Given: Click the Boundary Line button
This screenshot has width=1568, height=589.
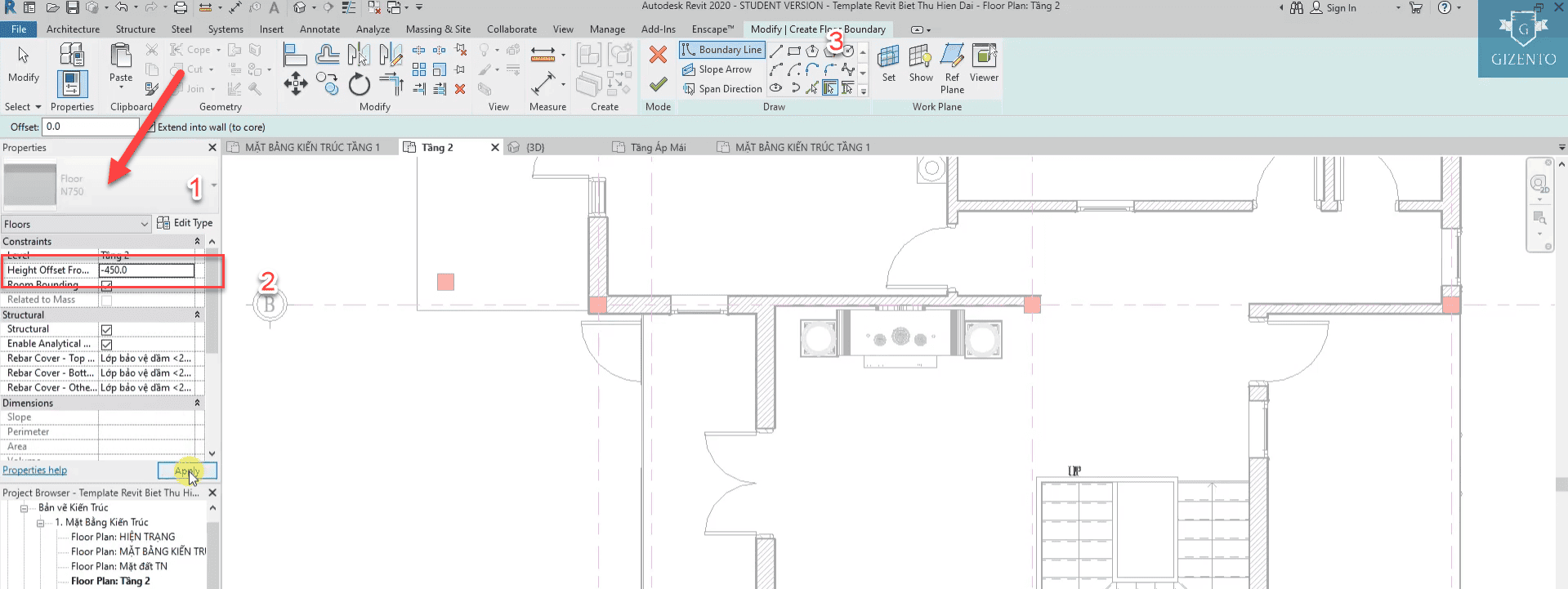Looking at the screenshot, I should click(722, 50).
